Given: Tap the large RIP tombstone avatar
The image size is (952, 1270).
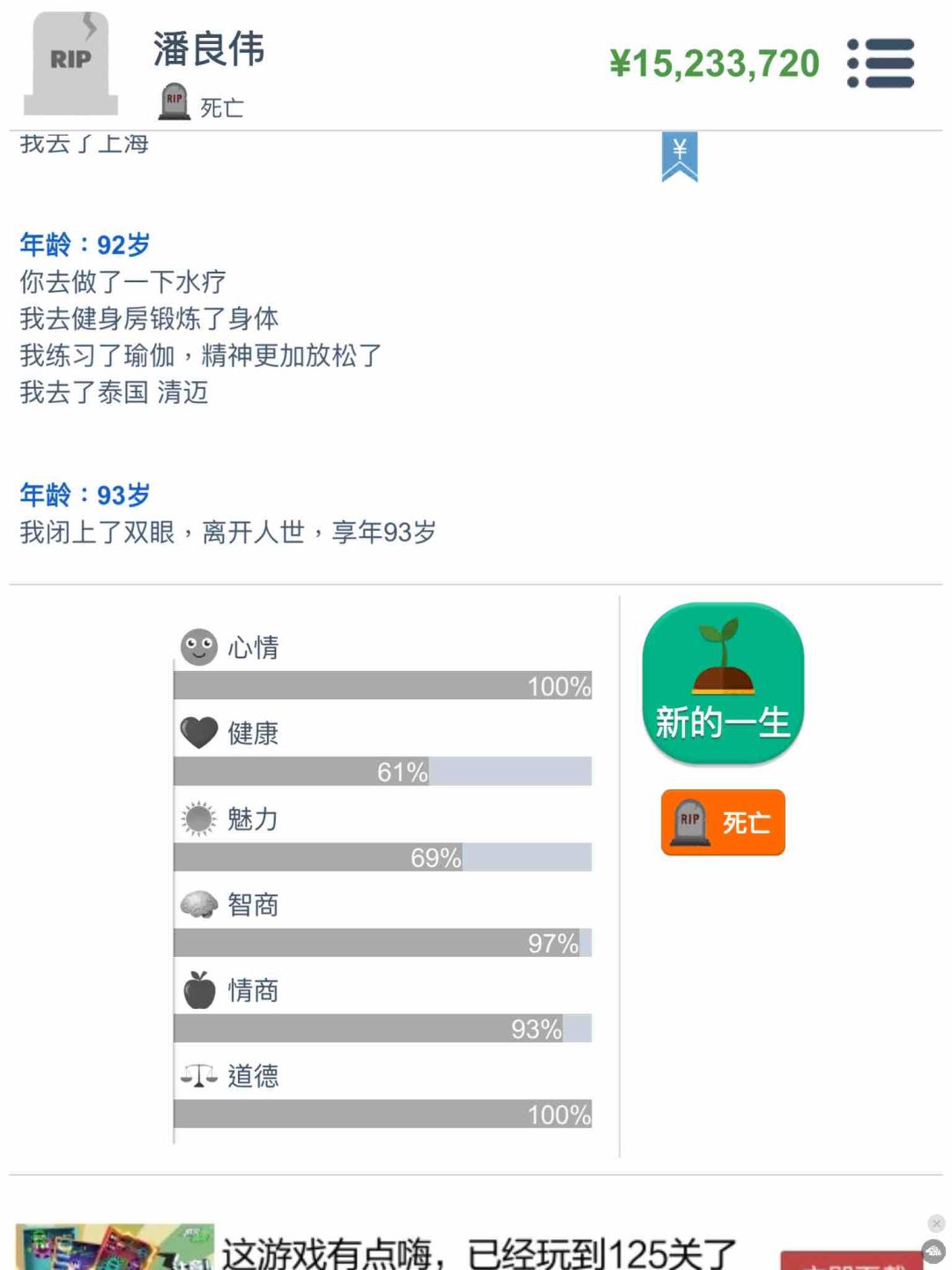Looking at the screenshot, I should tap(71, 63).
